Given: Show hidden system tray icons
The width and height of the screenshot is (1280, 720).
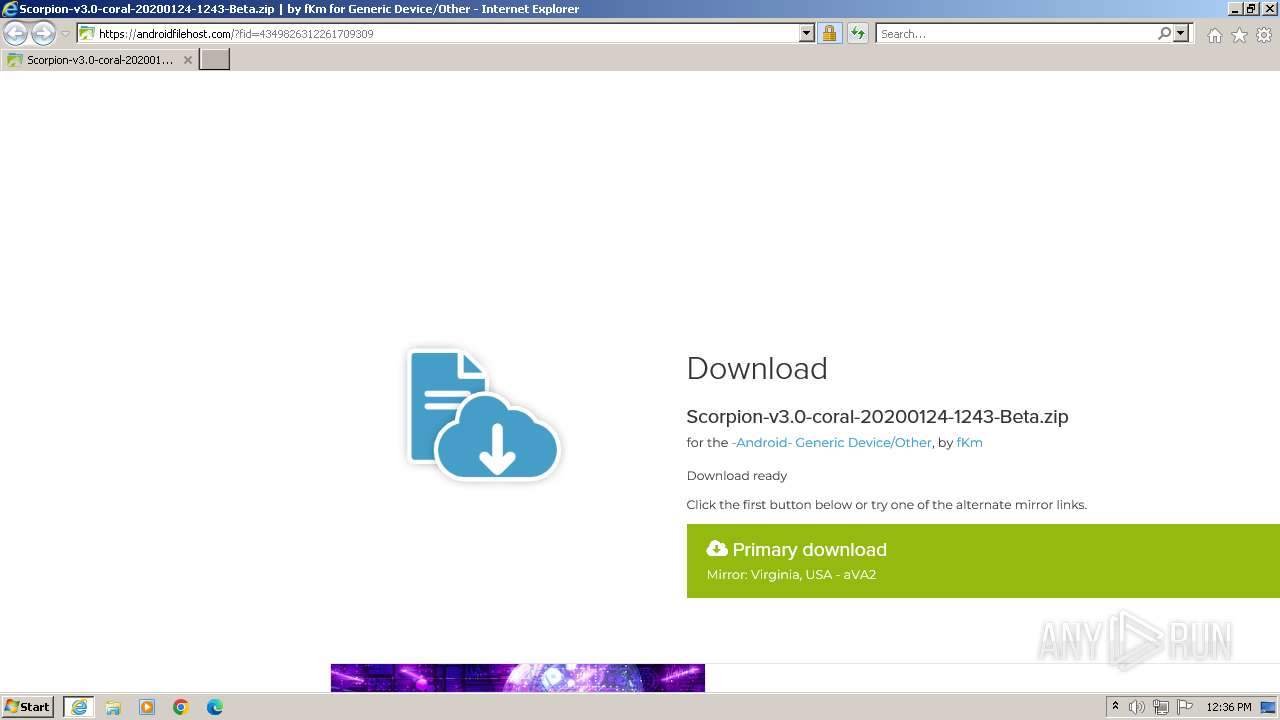Looking at the screenshot, I should (1115, 707).
